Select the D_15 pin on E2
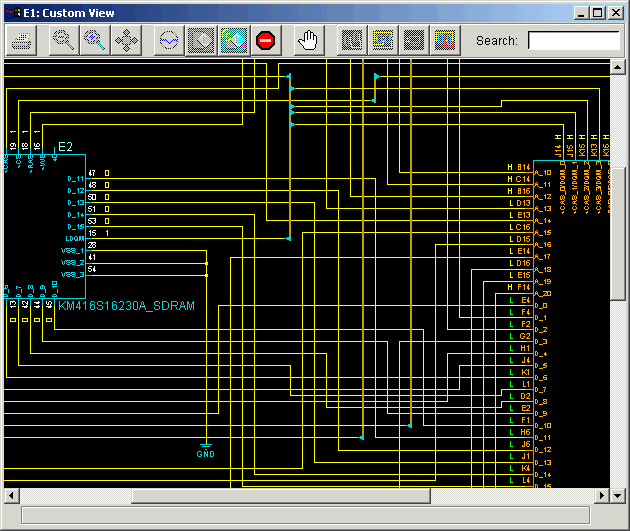 [x=76, y=227]
